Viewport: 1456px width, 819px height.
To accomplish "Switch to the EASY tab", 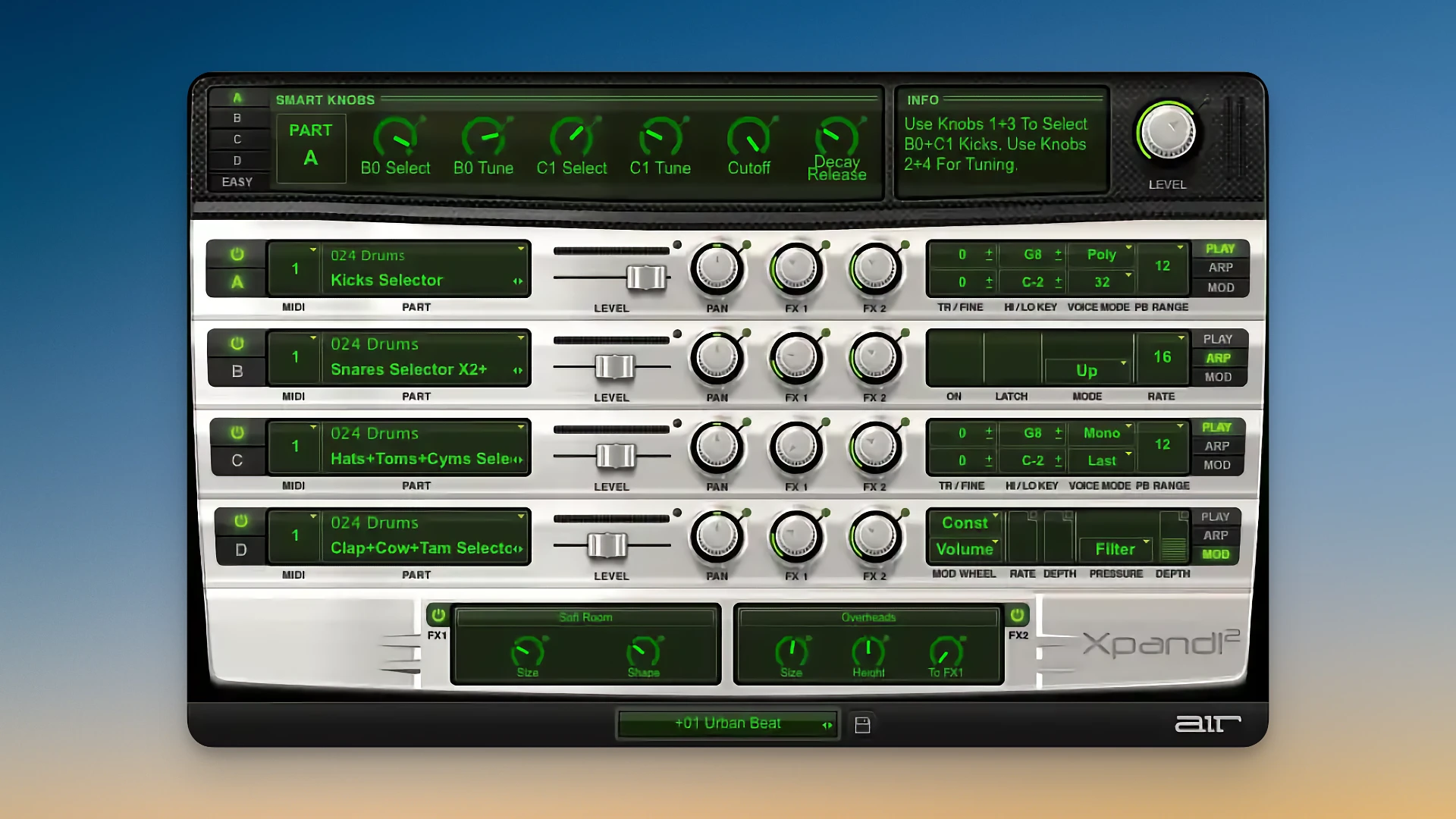I will (237, 182).
